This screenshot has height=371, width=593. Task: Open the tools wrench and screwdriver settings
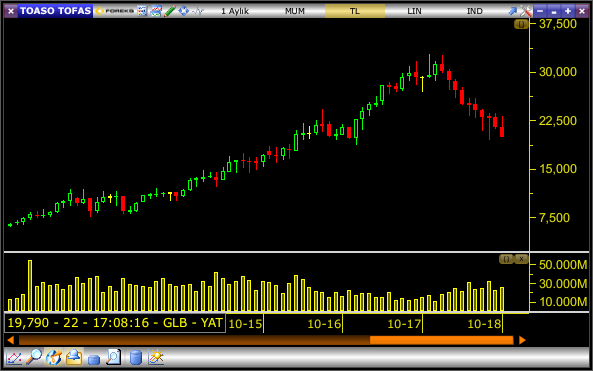click(x=526, y=11)
